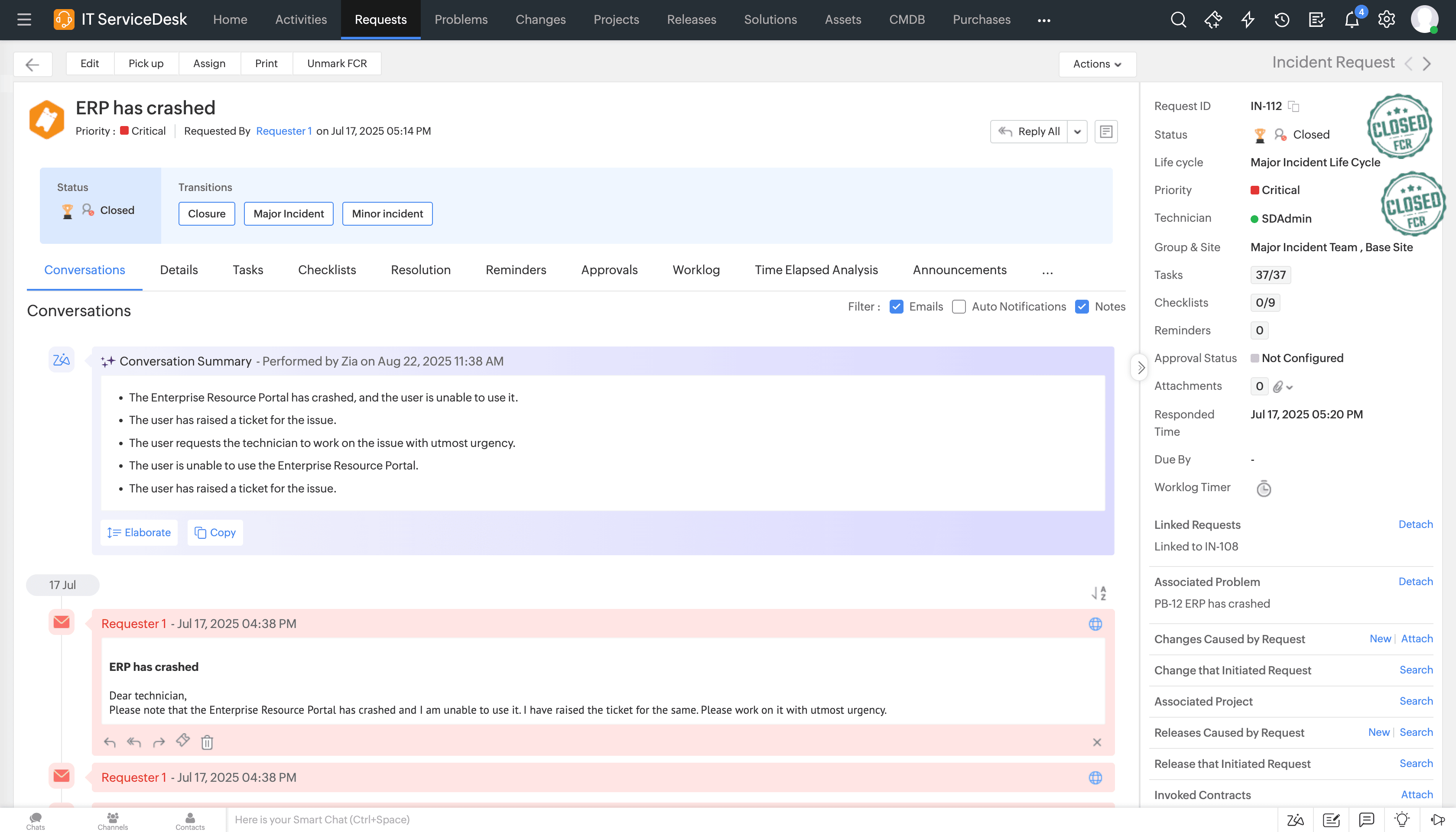Open the Actions dropdown menu
This screenshot has height=832, width=1456.
(x=1096, y=63)
